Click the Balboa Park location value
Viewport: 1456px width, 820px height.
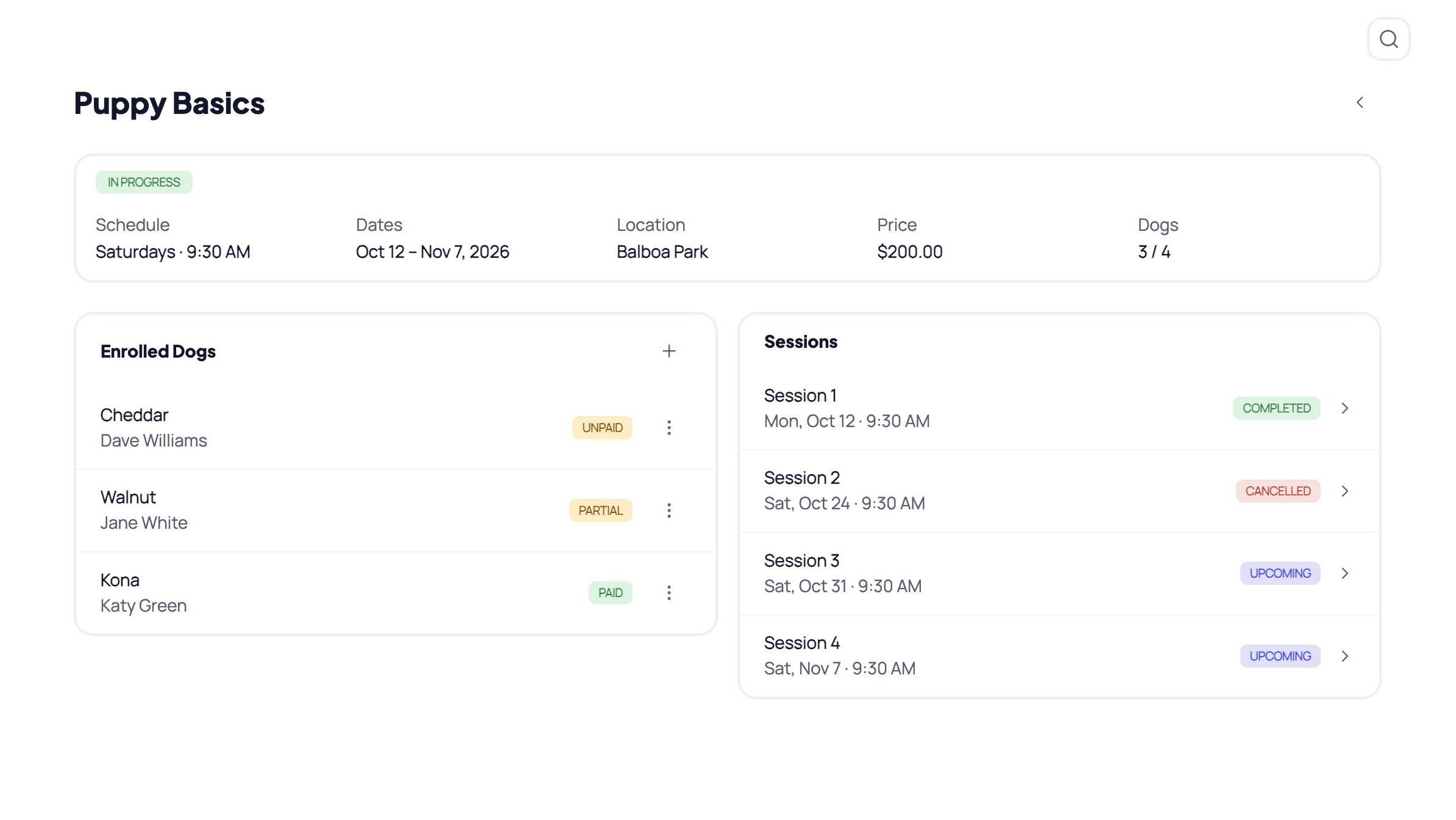pos(662,252)
